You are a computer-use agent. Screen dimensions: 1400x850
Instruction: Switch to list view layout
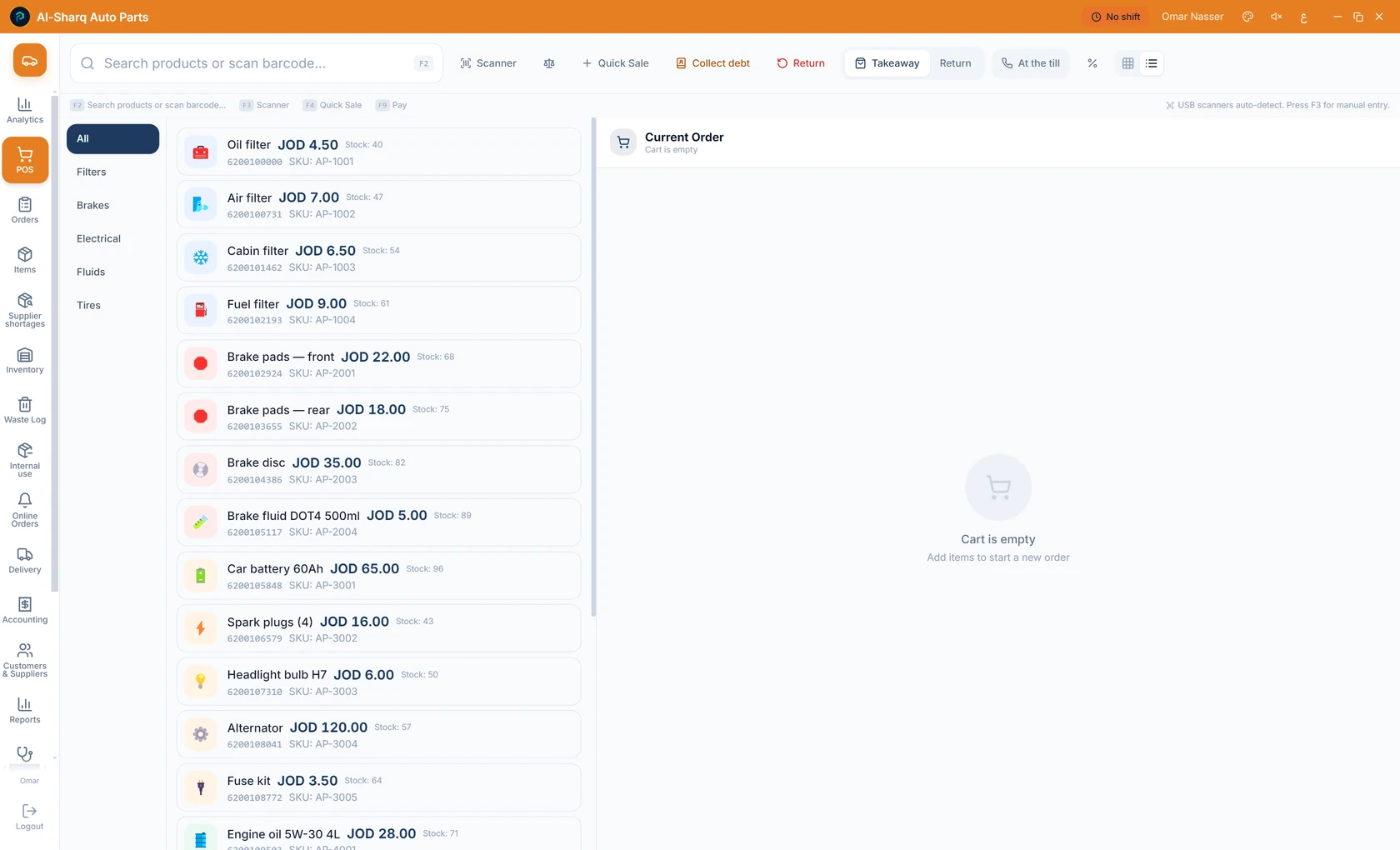tap(1152, 63)
